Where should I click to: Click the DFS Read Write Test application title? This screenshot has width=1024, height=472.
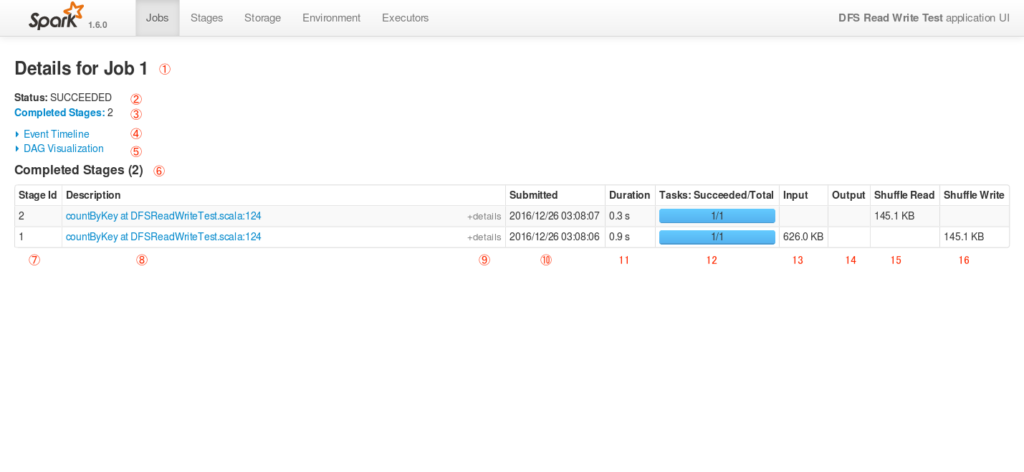pyautogui.click(x=890, y=18)
